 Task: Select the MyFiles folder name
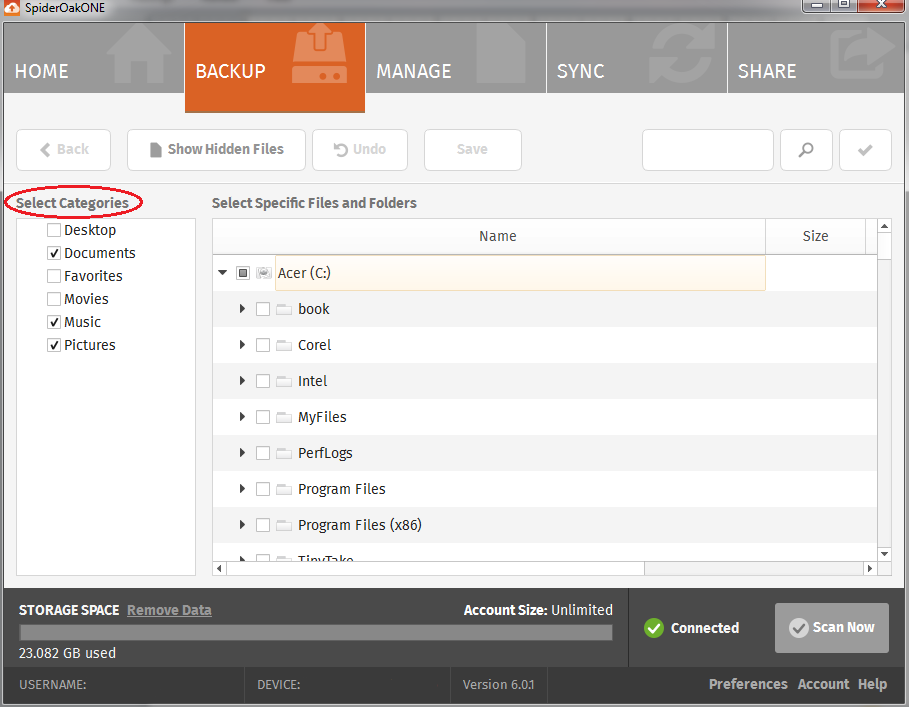tap(322, 417)
